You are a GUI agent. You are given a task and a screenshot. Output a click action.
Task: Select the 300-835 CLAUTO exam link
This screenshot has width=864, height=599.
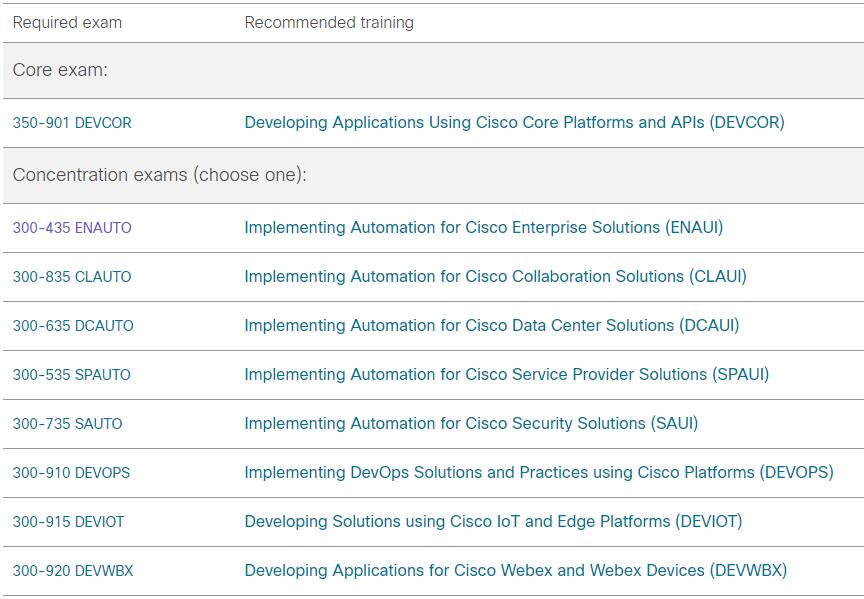(72, 277)
